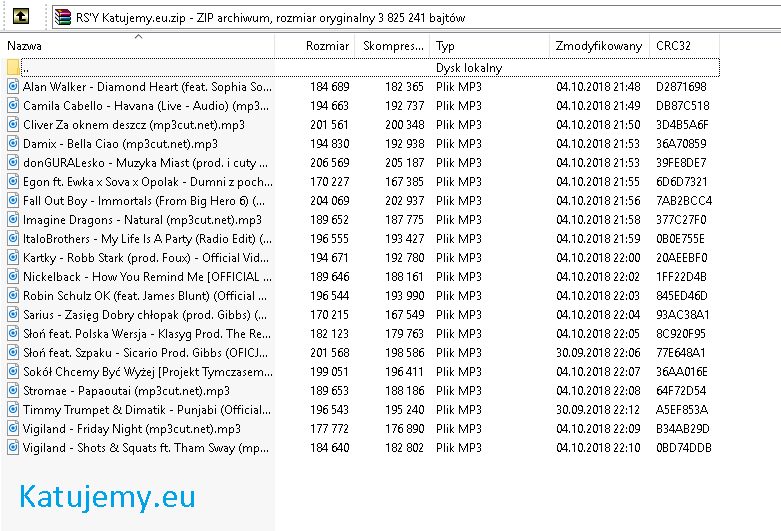Select file name 'Robin Schulz OK'
The width and height of the screenshot is (781, 531).
coord(145,295)
